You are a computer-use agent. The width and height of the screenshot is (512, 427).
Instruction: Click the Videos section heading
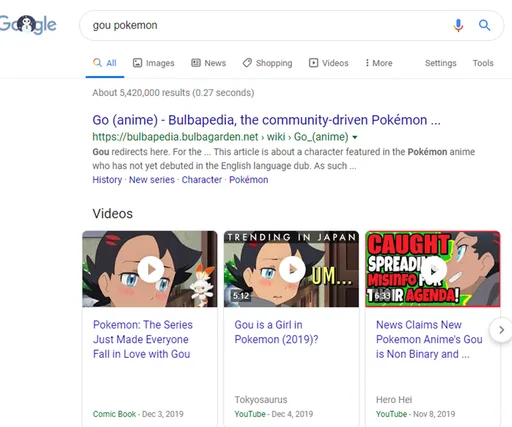coord(113,214)
